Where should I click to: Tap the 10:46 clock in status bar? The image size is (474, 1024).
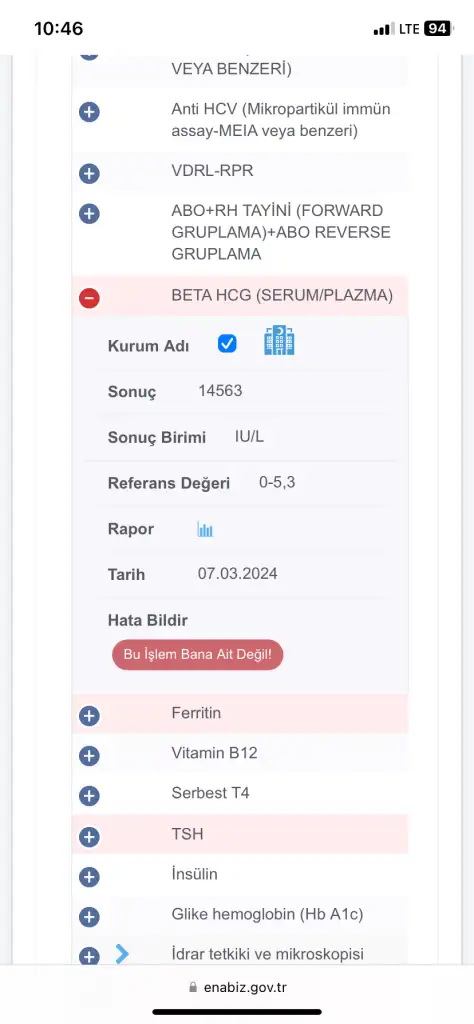point(59,29)
